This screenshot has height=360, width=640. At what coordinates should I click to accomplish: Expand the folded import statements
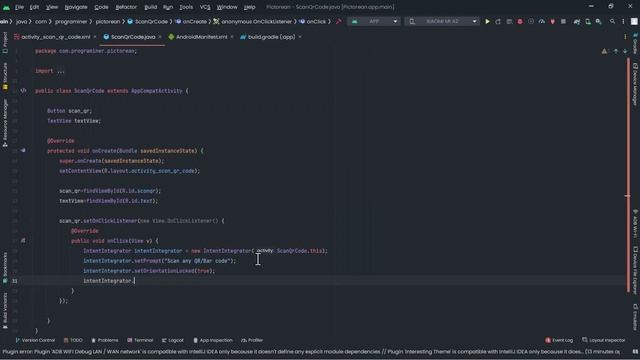[60, 71]
